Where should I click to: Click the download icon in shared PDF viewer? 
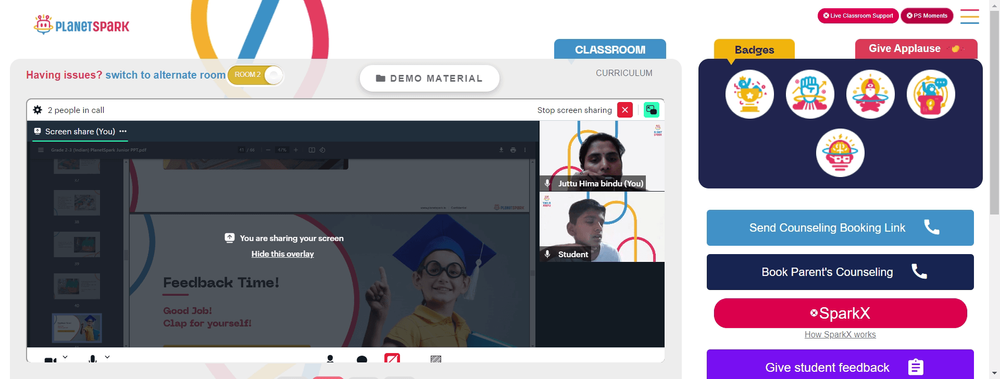pos(501,150)
